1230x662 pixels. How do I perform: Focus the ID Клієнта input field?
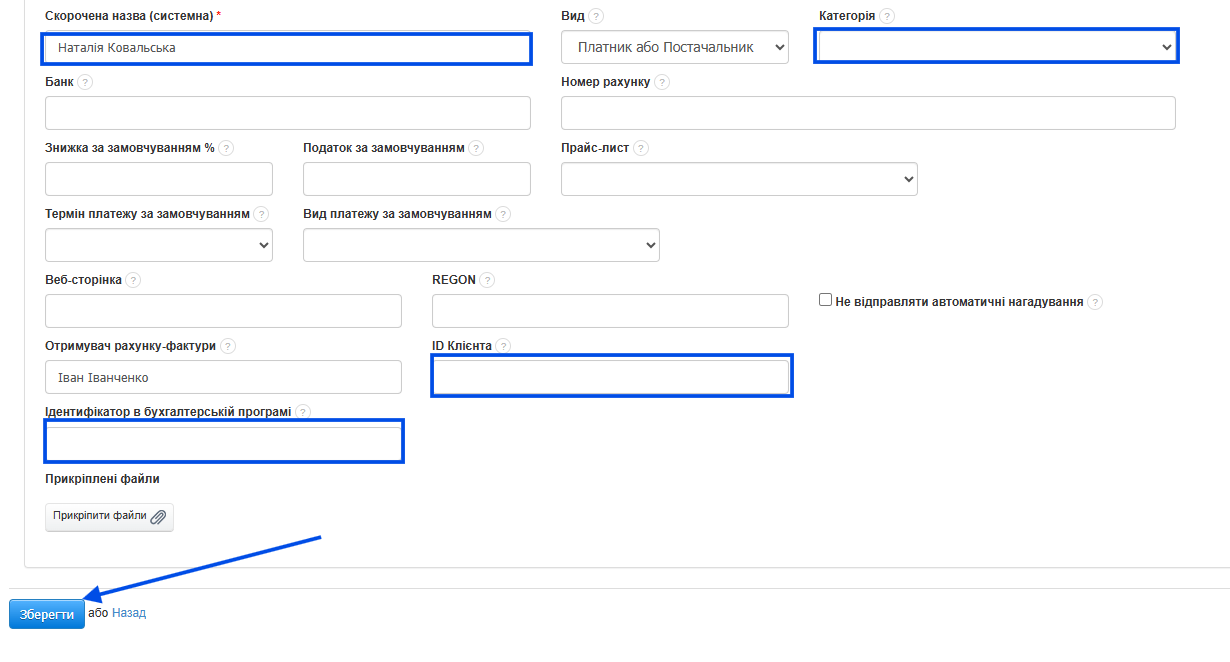click(x=612, y=376)
